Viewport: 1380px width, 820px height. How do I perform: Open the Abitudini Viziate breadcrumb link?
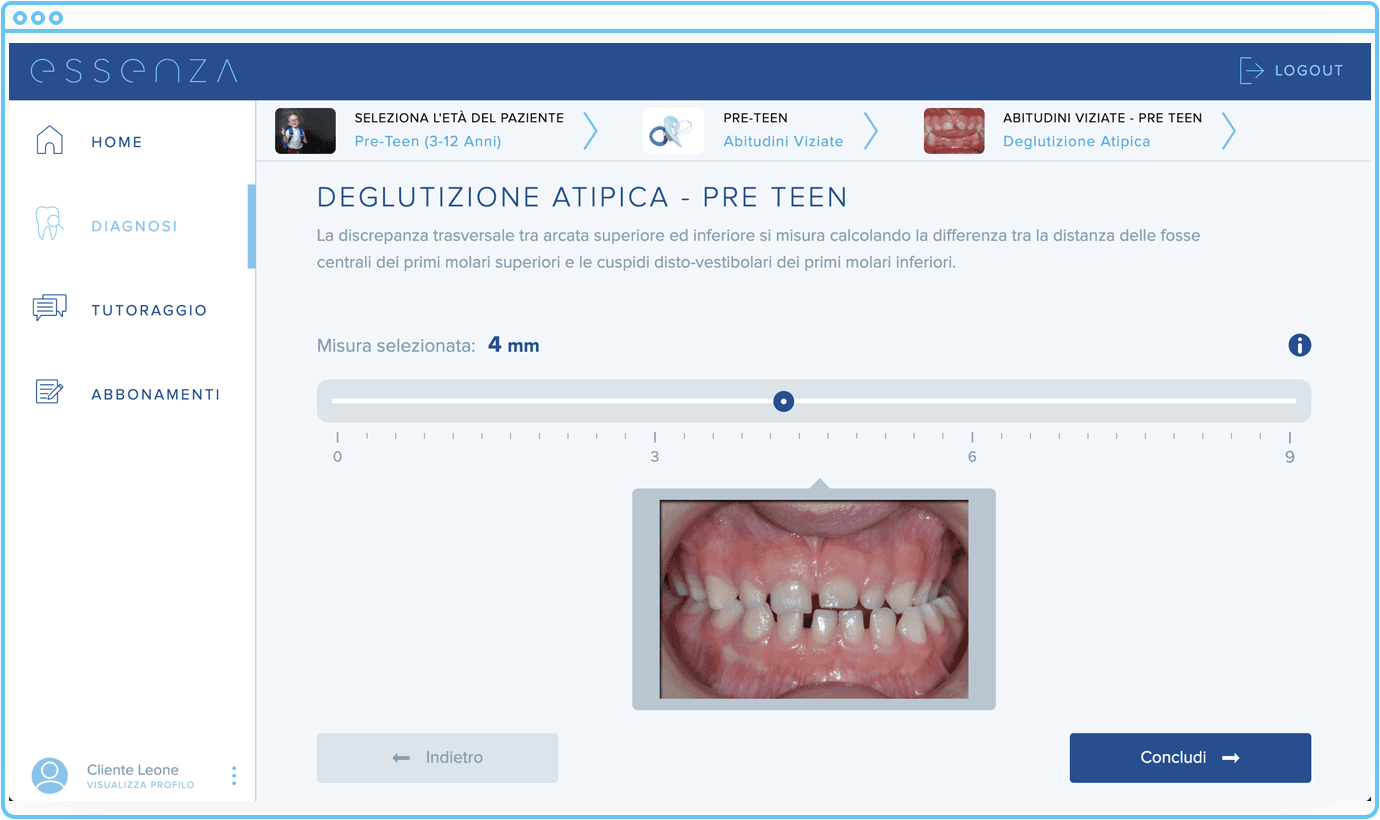(x=783, y=141)
